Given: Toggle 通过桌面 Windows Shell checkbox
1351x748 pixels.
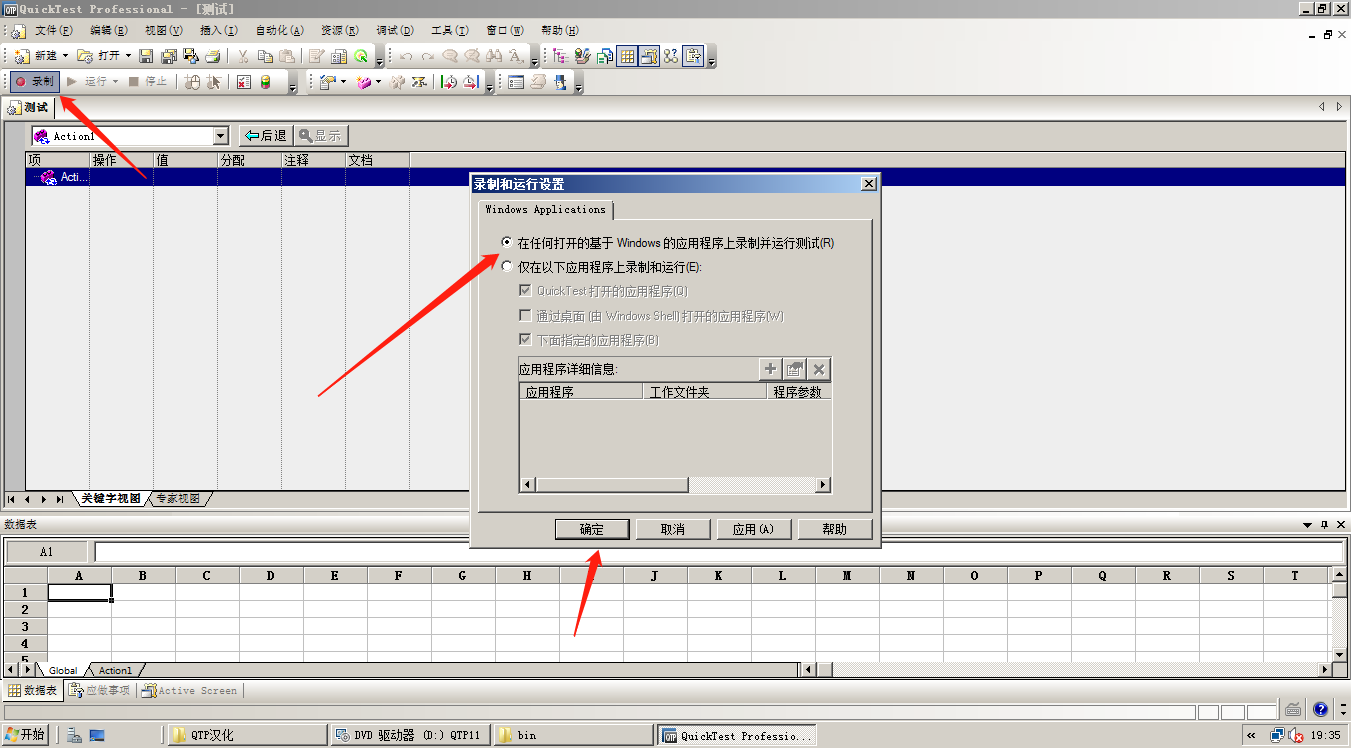Looking at the screenshot, I should [525, 316].
